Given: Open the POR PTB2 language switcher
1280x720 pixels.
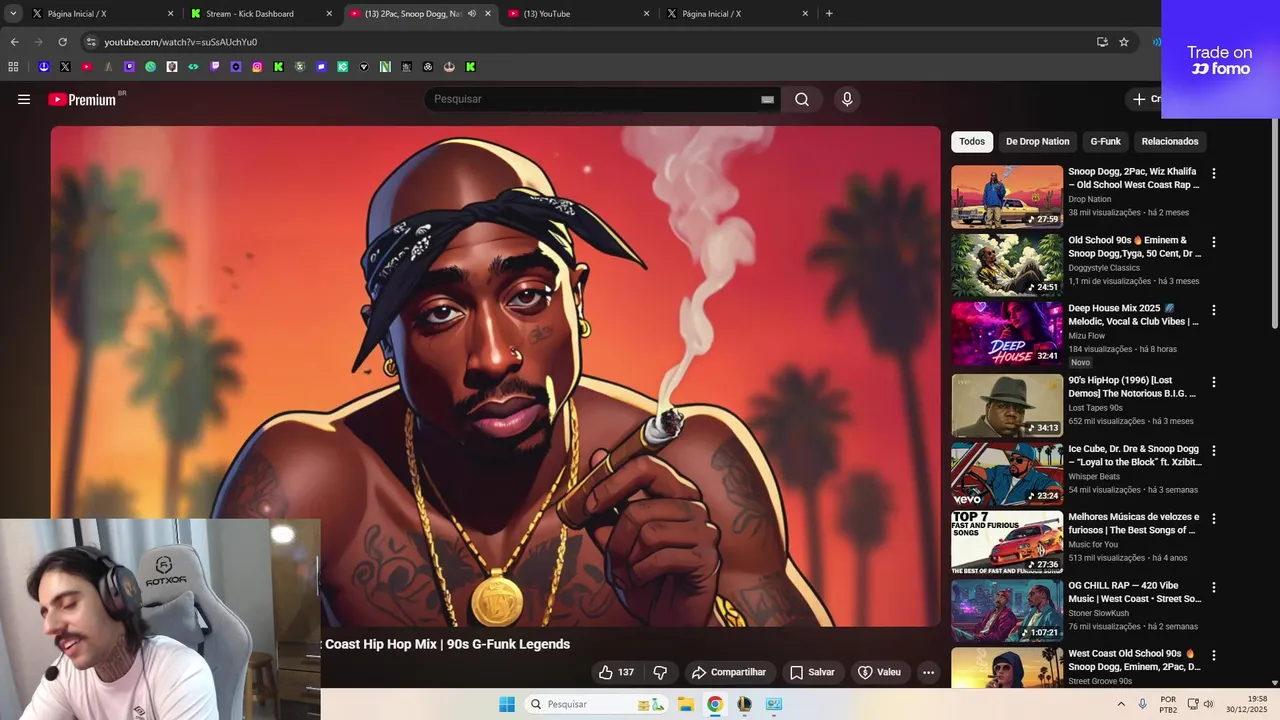Looking at the screenshot, I should point(1168,704).
